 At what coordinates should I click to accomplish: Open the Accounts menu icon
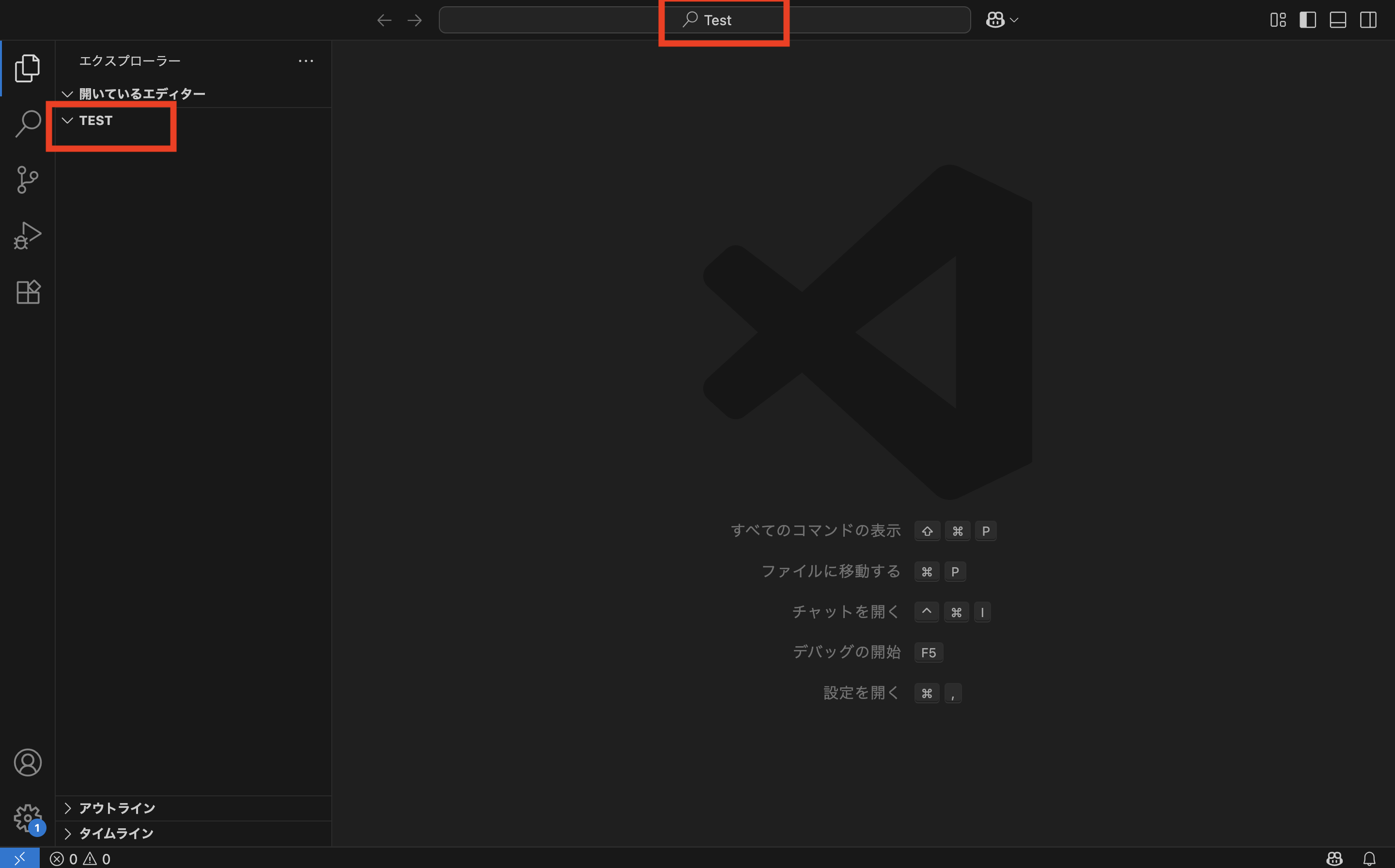[27, 762]
